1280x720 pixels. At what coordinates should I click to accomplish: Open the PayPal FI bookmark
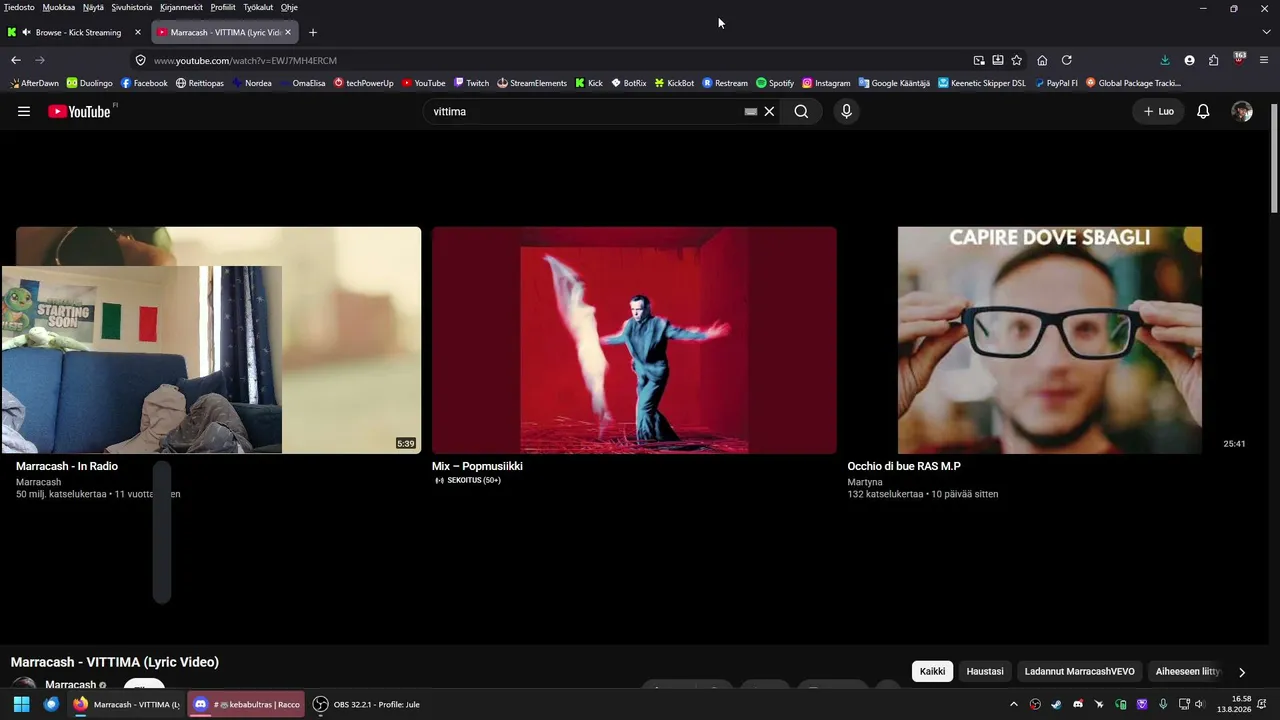tap(1056, 83)
